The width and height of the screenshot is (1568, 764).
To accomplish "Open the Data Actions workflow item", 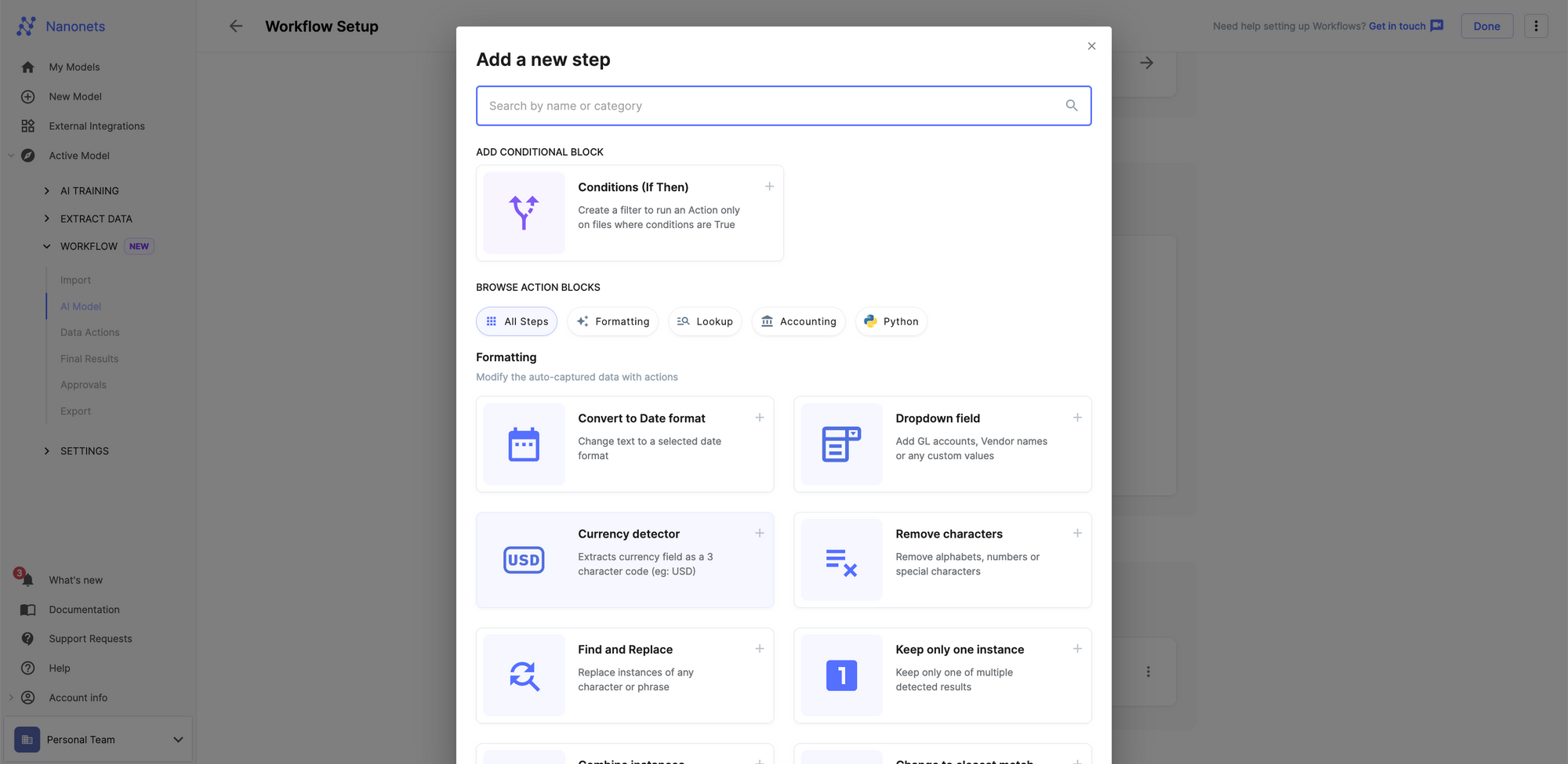I will tap(90, 332).
